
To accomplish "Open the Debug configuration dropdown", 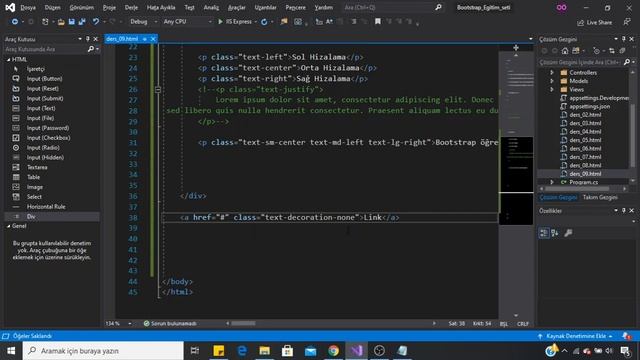I will 143,22.
